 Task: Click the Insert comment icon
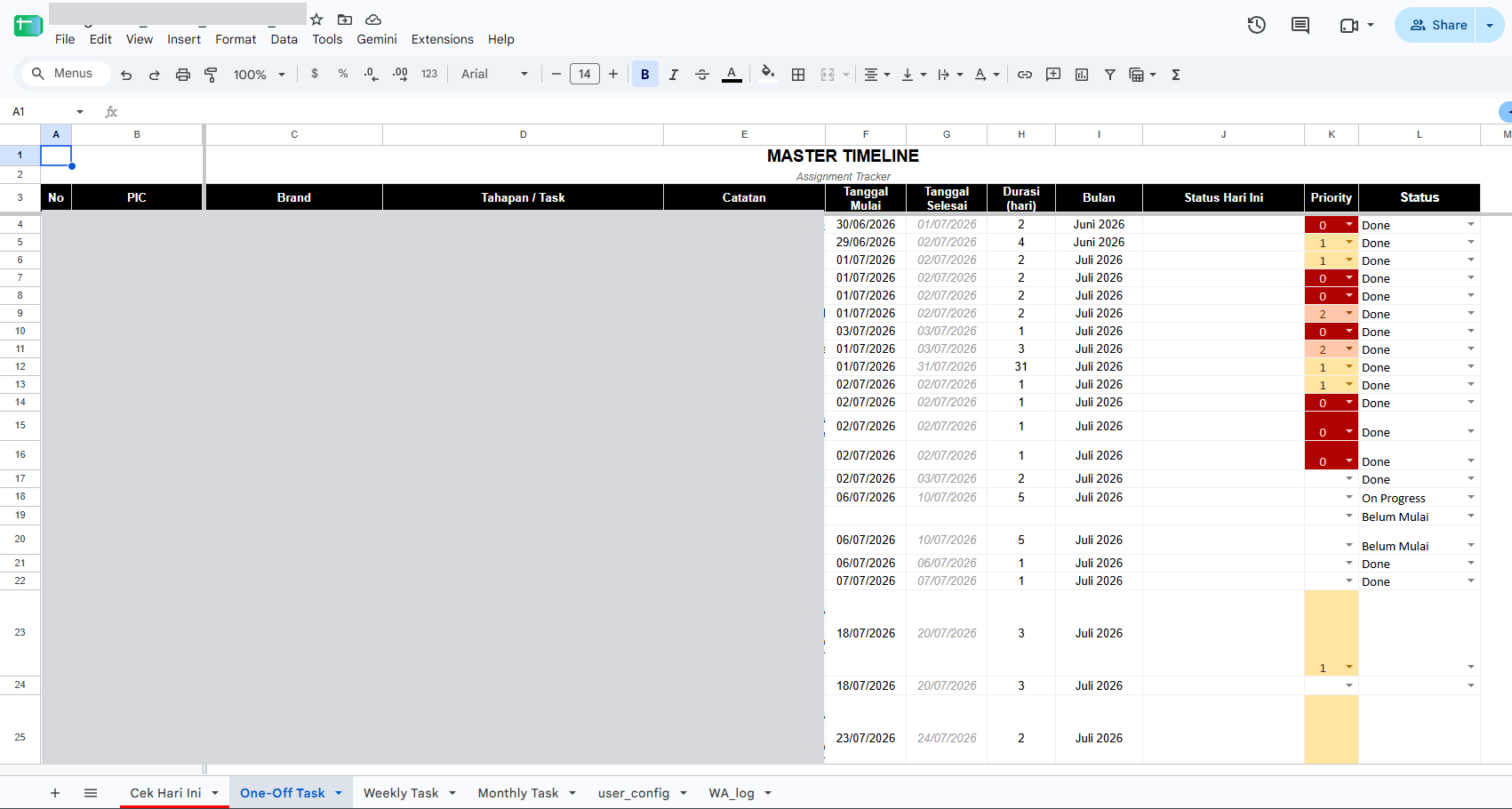click(x=1053, y=75)
